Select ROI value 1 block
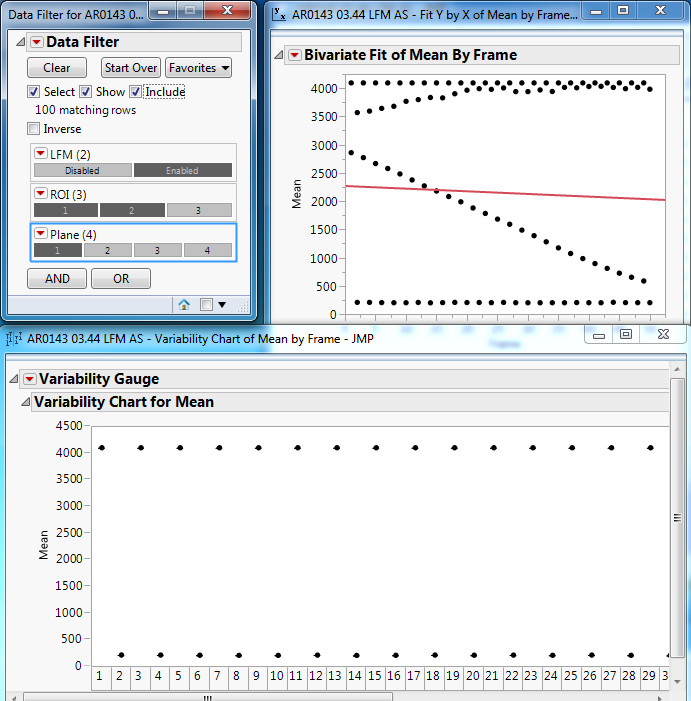 click(66, 210)
